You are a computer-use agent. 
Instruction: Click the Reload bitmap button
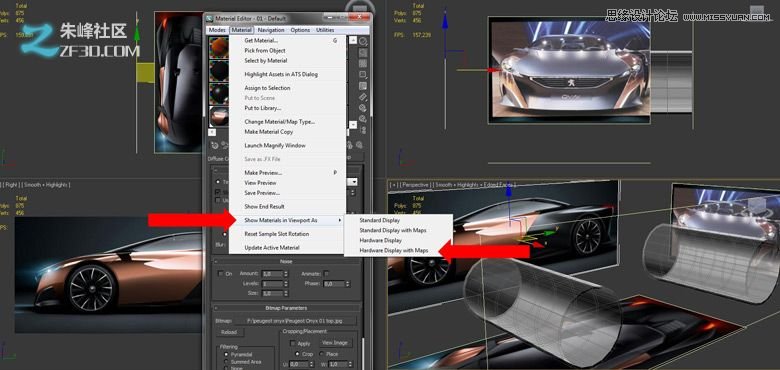tap(230, 332)
